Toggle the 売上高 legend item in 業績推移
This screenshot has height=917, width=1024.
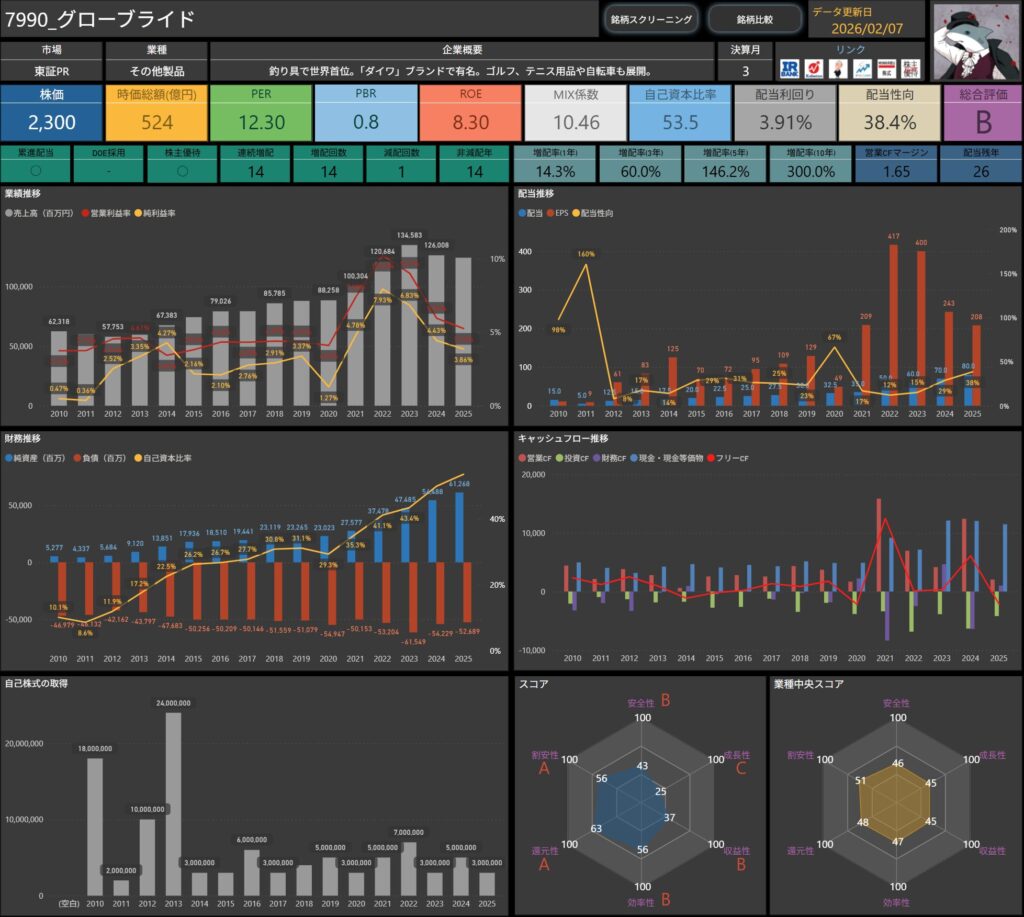(47, 213)
